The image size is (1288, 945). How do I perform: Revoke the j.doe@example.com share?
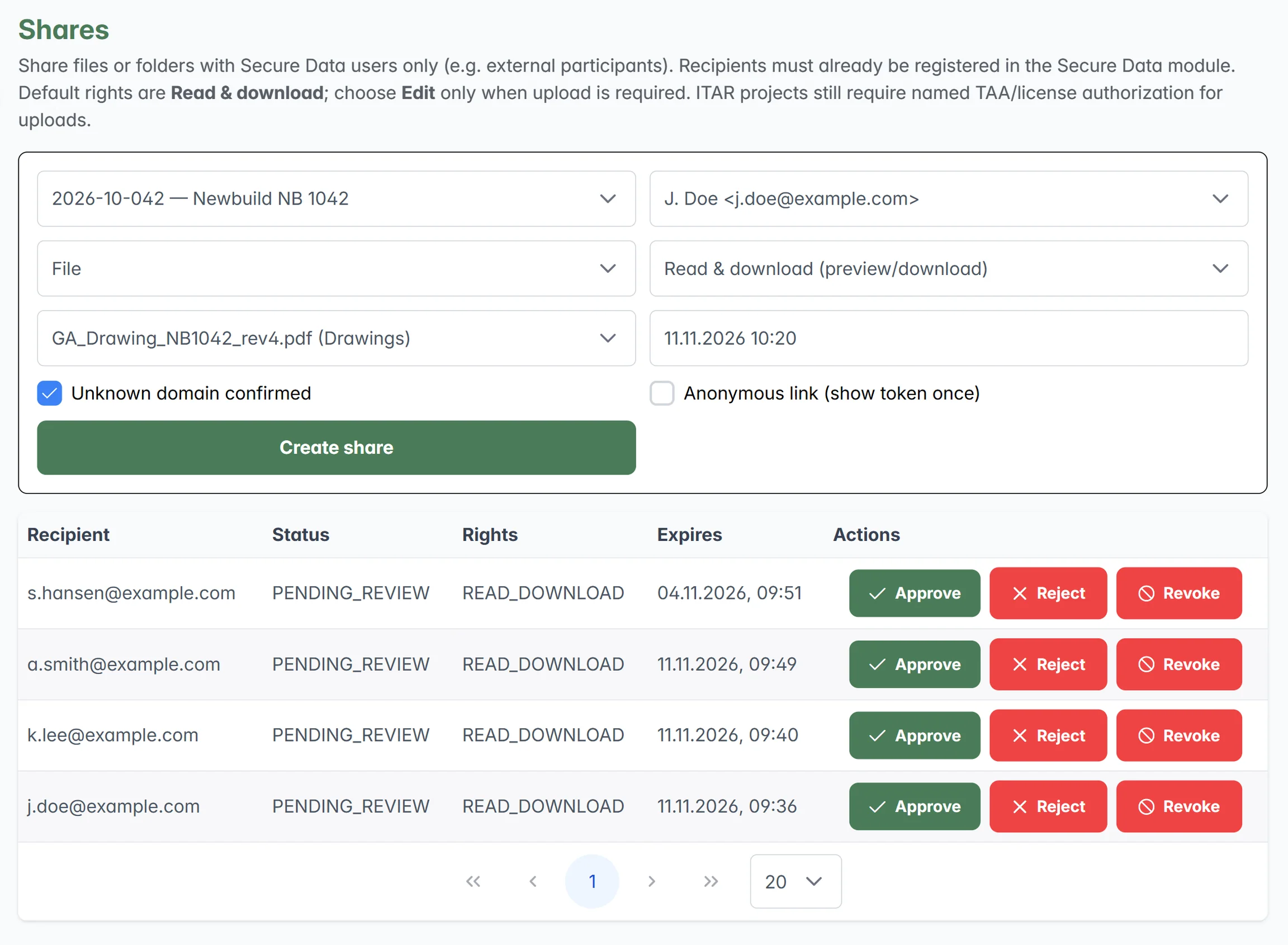(x=1179, y=806)
